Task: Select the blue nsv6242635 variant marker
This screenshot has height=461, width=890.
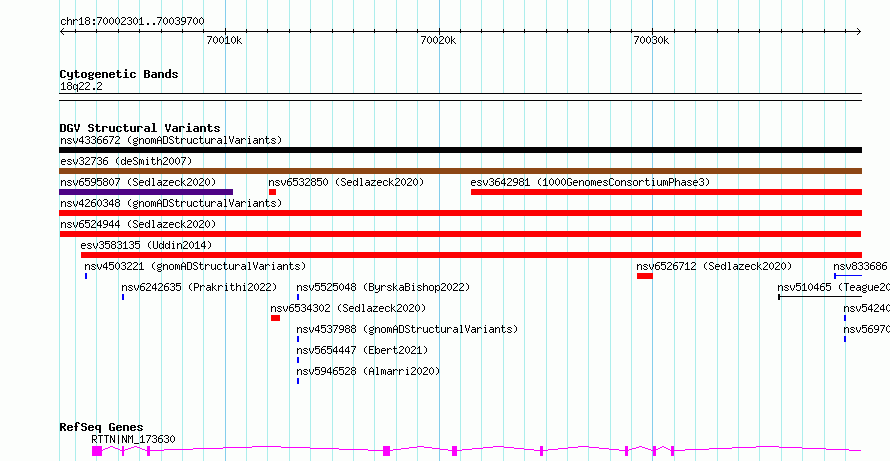Action: pyautogui.click(x=123, y=297)
